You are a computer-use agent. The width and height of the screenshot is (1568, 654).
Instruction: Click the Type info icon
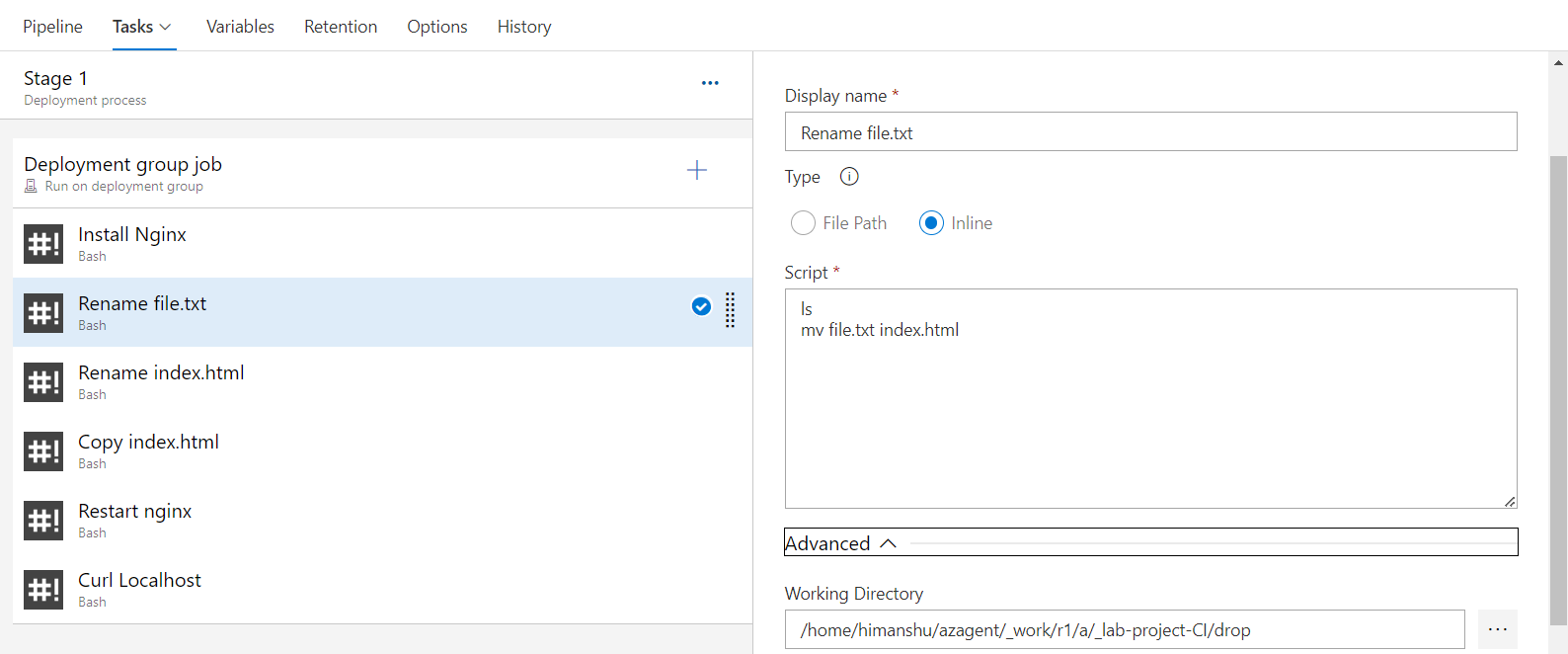point(849,177)
